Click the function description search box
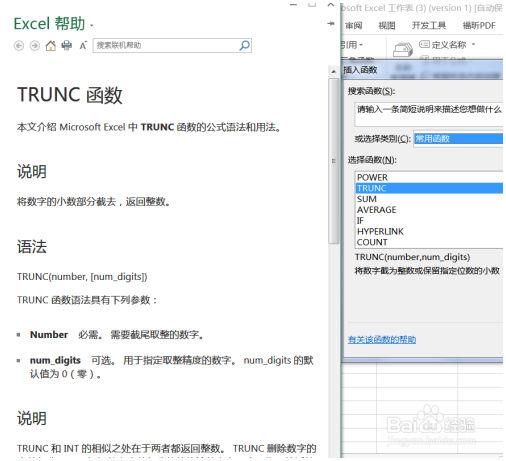Screen dimensions: 506x461 [x=429, y=114]
